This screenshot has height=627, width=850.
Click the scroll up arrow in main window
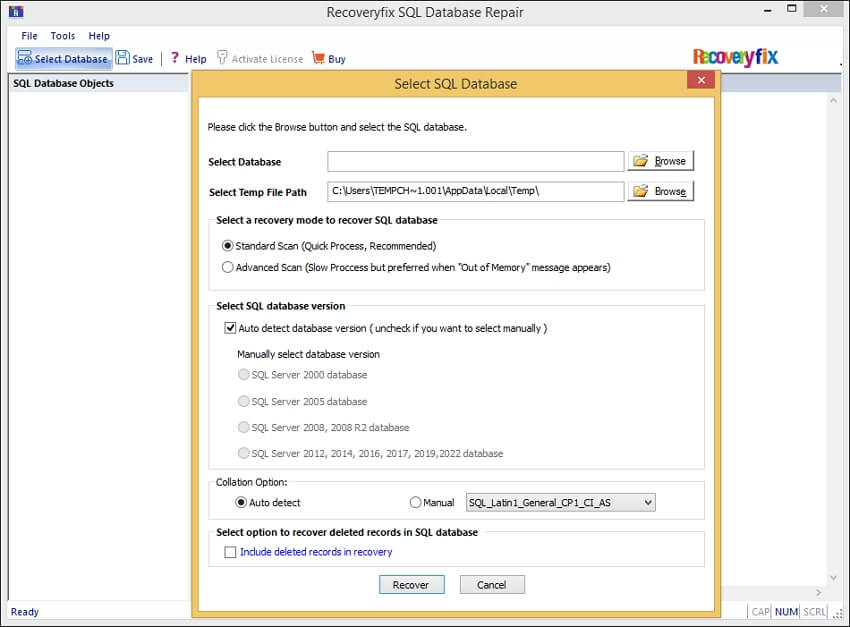(833, 101)
